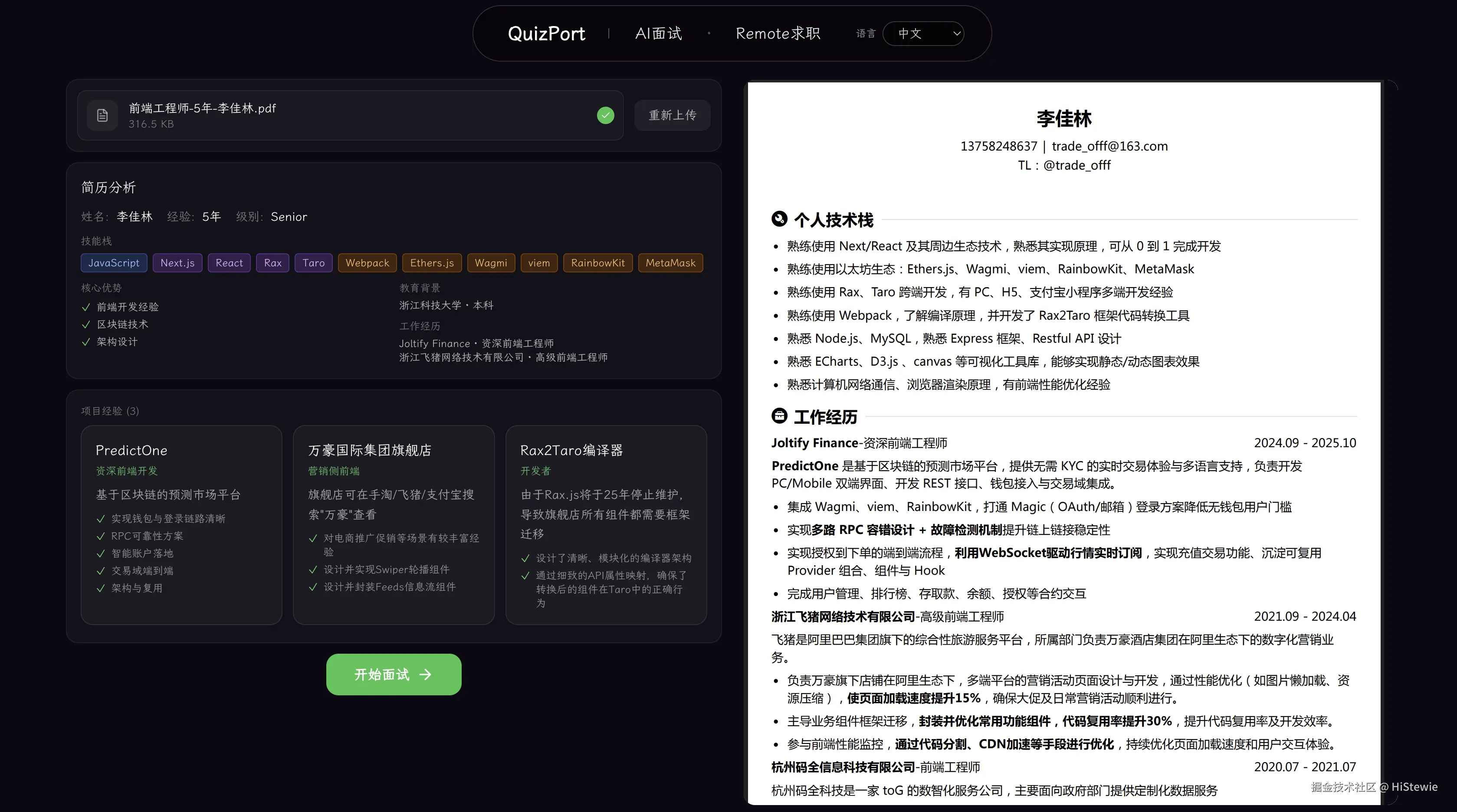
Task: Click the PDF document icon next to the filename
Action: pos(102,115)
